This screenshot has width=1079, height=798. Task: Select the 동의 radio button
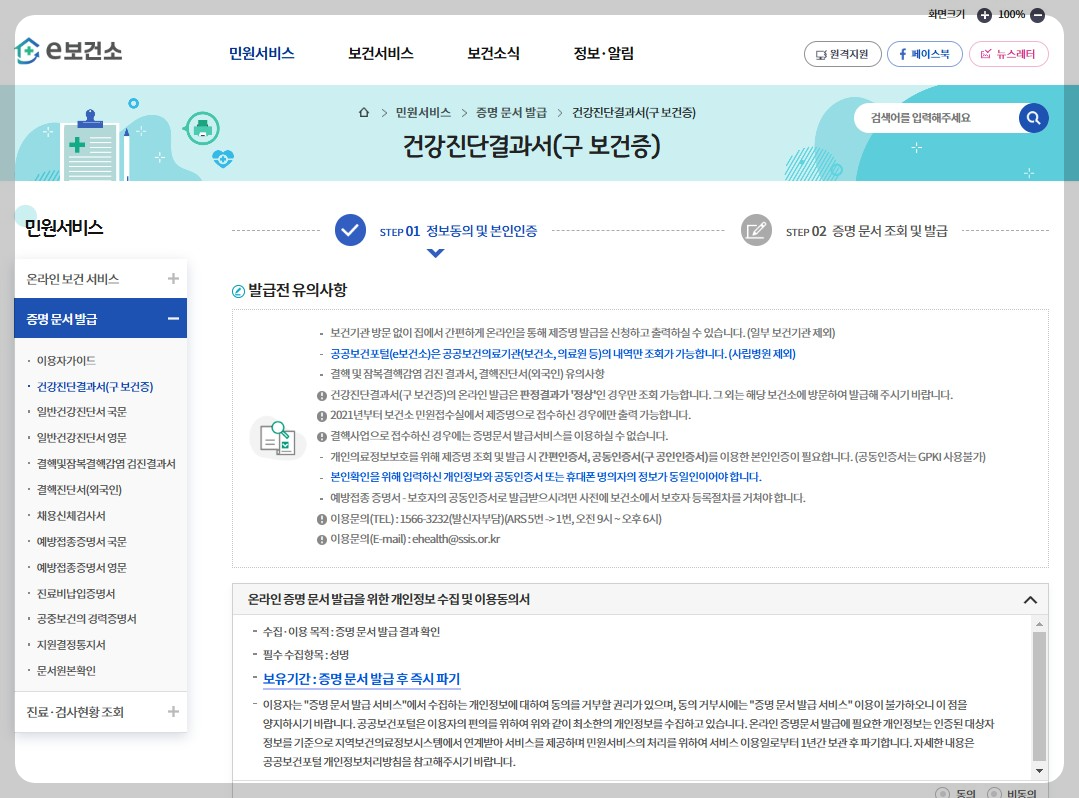point(943,793)
